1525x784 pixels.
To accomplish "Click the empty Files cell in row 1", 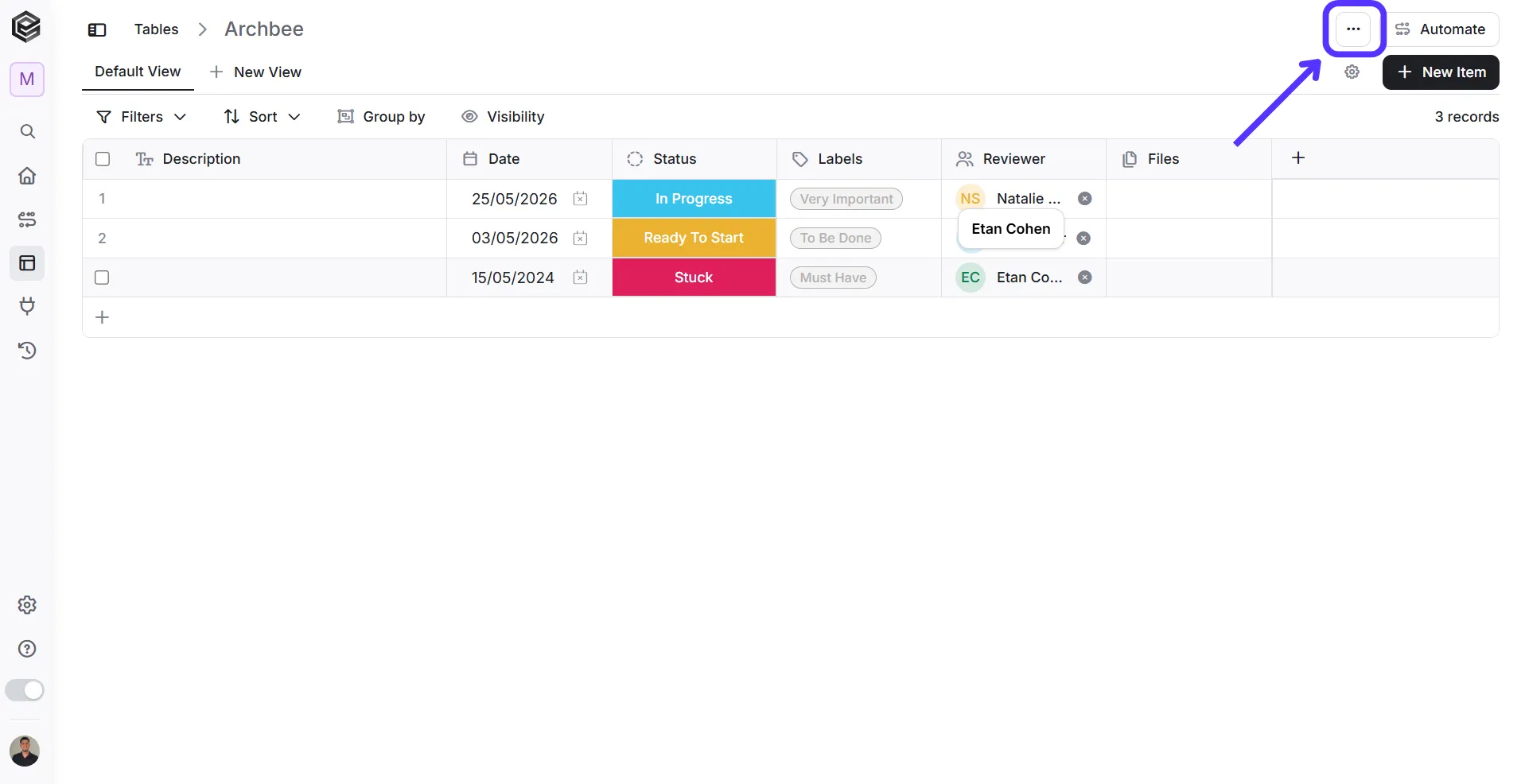I will point(1188,199).
